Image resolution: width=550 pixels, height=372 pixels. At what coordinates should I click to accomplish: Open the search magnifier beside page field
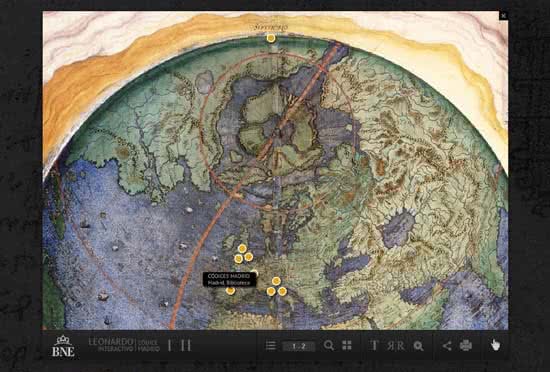(329, 345)
